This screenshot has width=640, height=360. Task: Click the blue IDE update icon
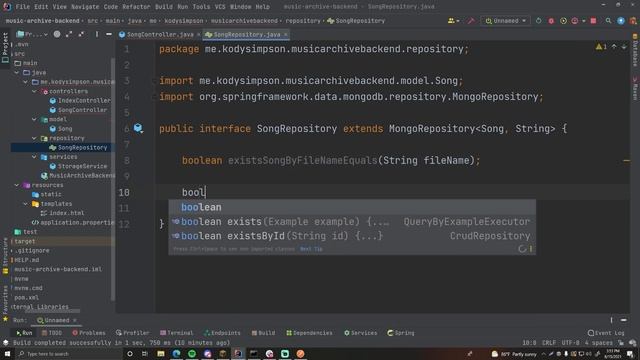[621, 21]
